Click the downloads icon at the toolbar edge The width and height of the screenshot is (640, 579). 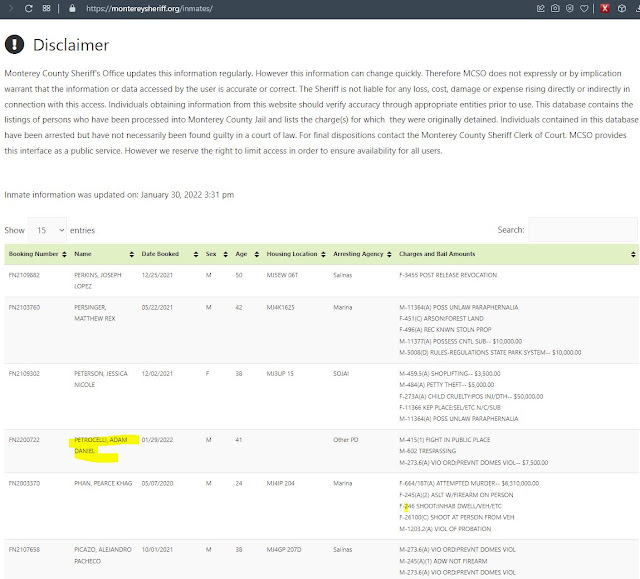637,8
